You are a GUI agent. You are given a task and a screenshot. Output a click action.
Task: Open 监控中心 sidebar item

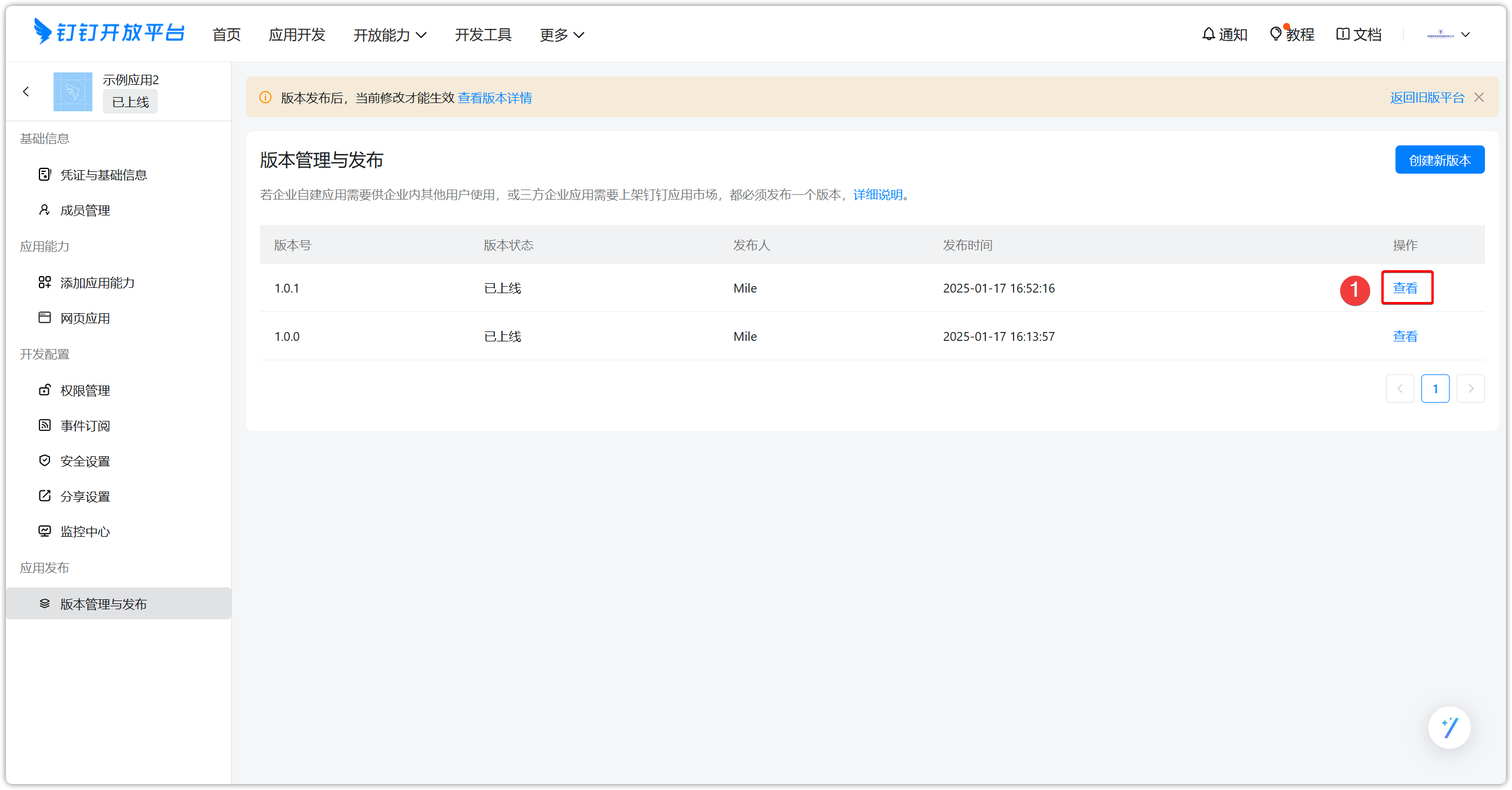click(85, 532)
